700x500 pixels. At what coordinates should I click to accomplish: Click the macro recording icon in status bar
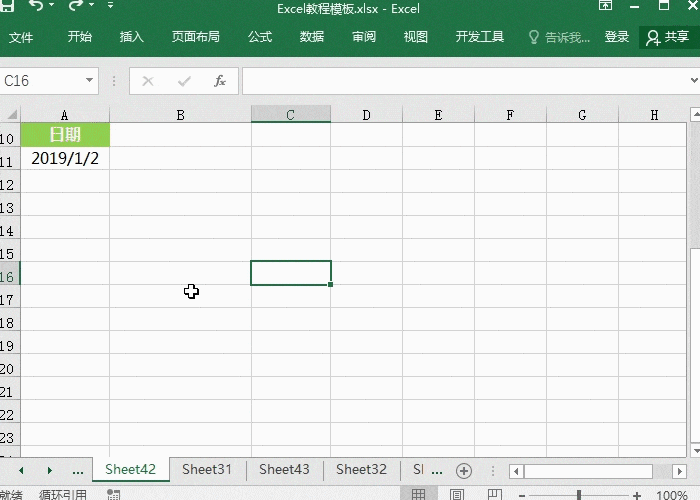113,495
